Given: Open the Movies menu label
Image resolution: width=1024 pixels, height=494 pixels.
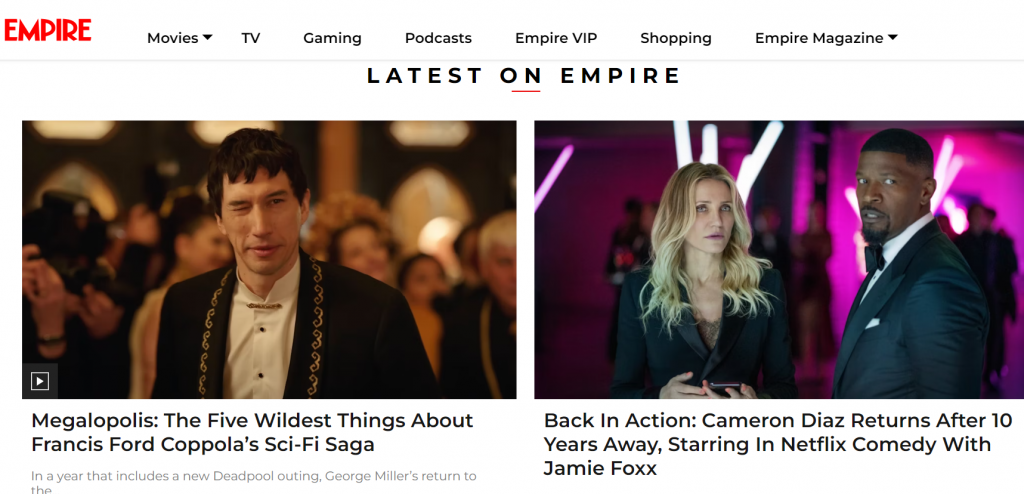Looking at the screenshot, I should click(x=172, y=38).
